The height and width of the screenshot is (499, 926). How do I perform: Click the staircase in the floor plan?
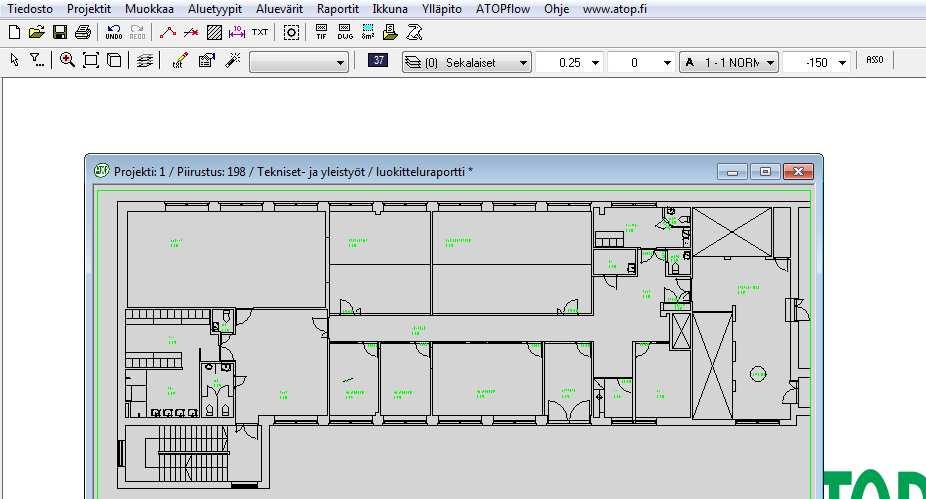[x=186, y=454]
